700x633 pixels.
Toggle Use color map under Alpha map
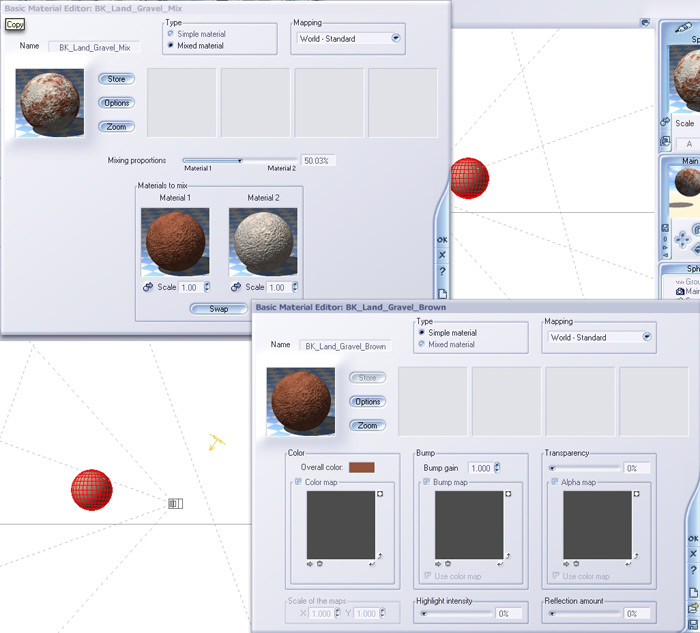coord(556,576)
